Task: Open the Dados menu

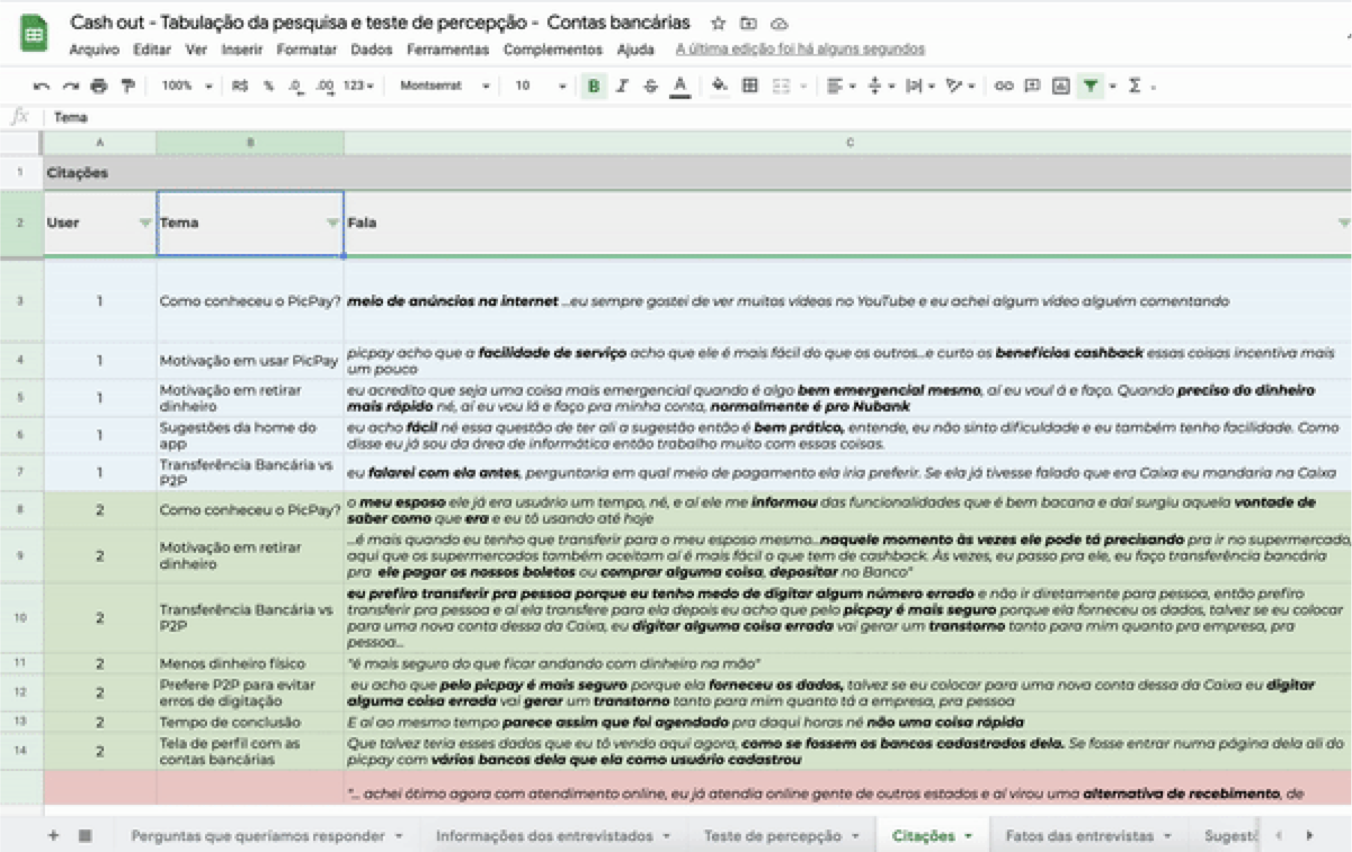Action: 372,49
